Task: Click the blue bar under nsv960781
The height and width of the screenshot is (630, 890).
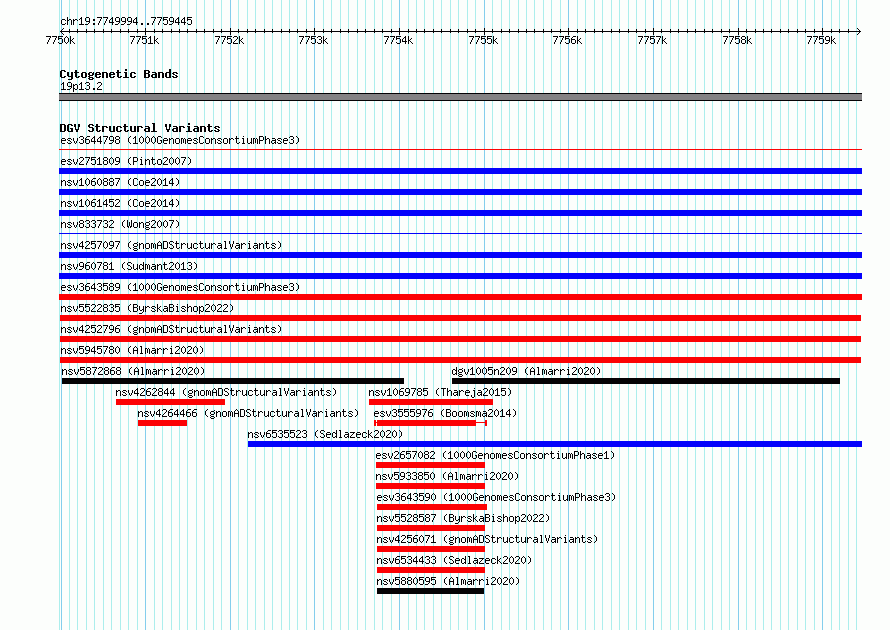Action: coord(460,276)
